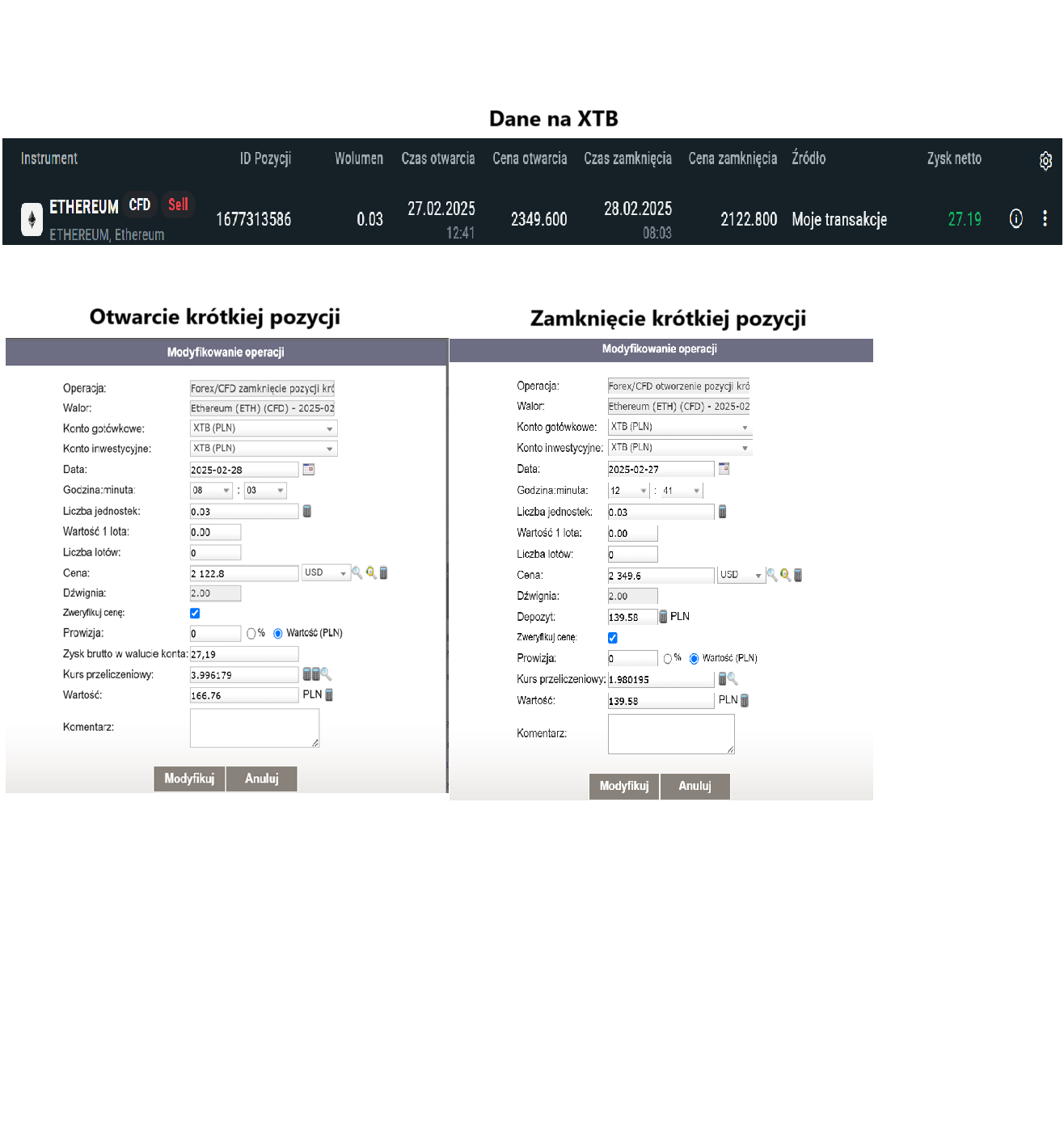Click calculator icon next to price 2 122.8
1064x1127 pixels.
(383, 572)
